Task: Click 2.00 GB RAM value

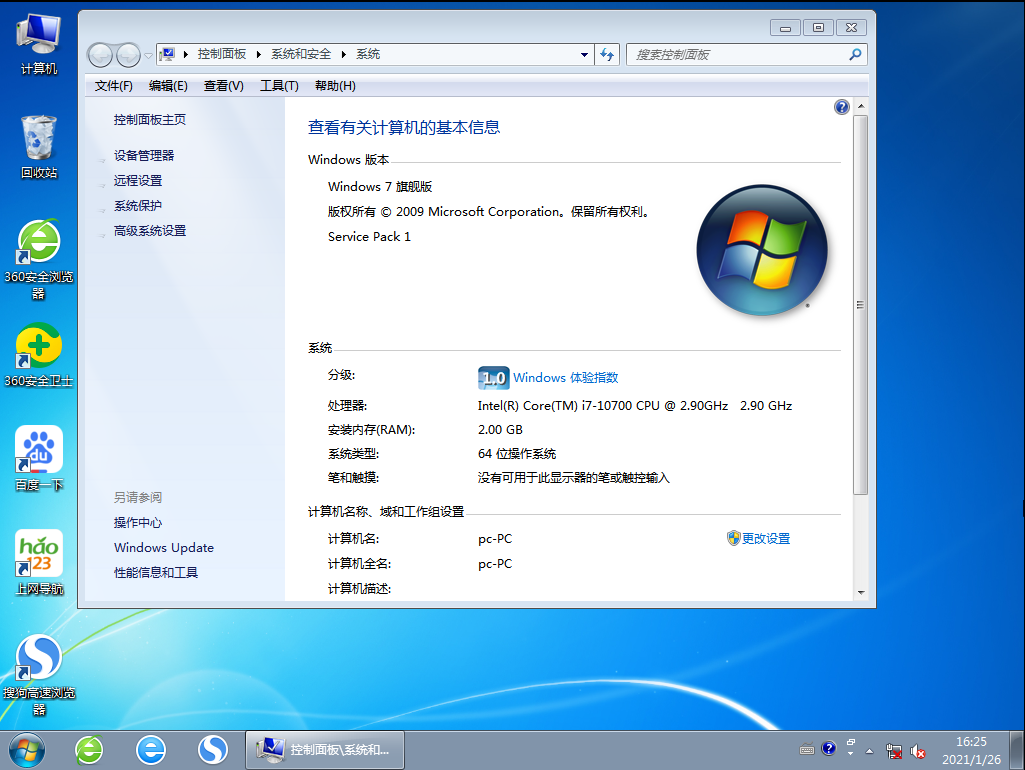Action: pyautogui.click(x=500, y=429)
